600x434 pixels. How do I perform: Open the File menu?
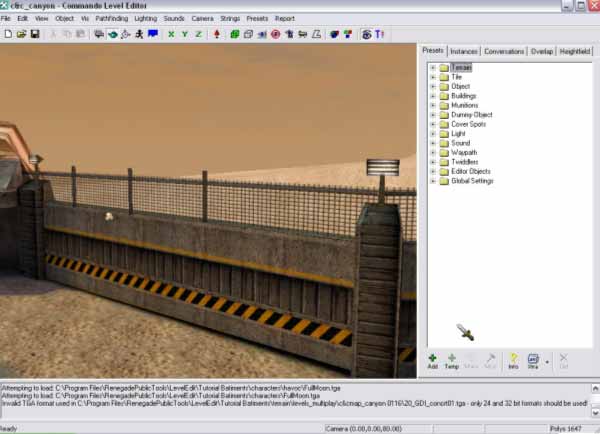point(6,18)
